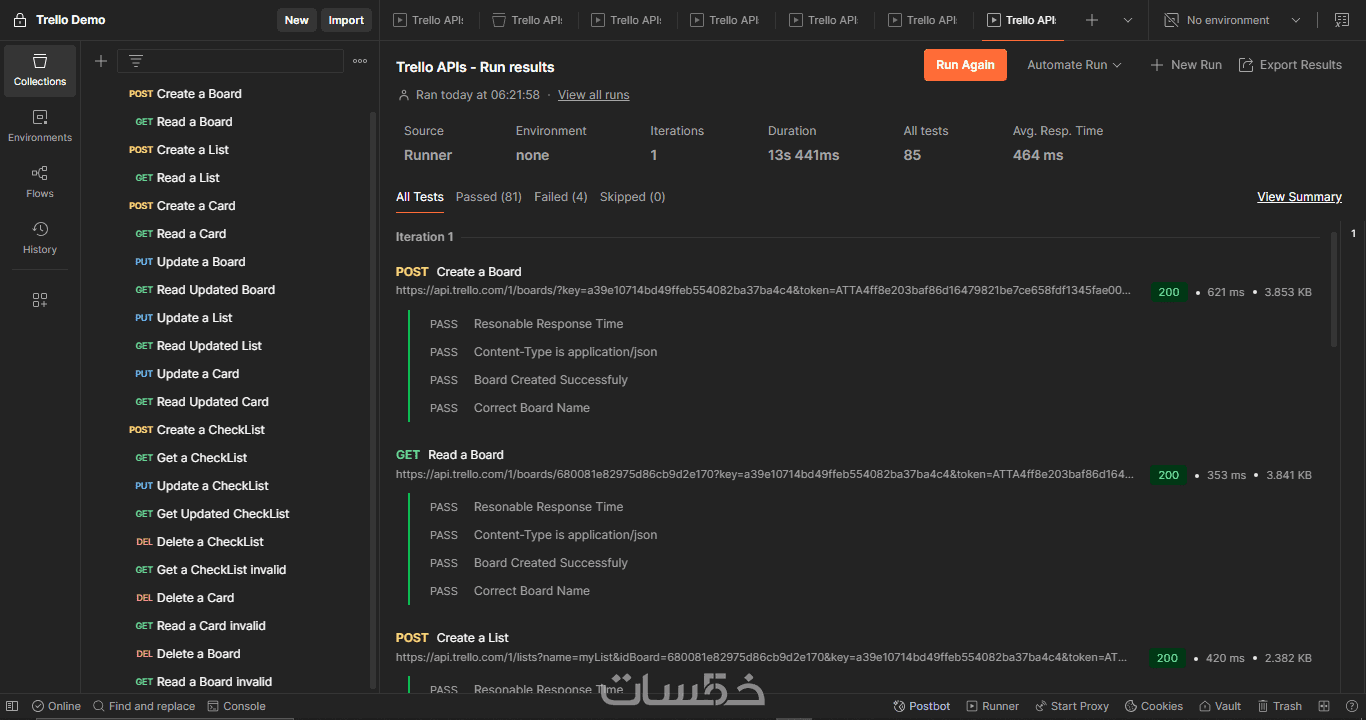
Task: Select the Delete a Board request
Action: pyautogui.click(x=198, y=654)
